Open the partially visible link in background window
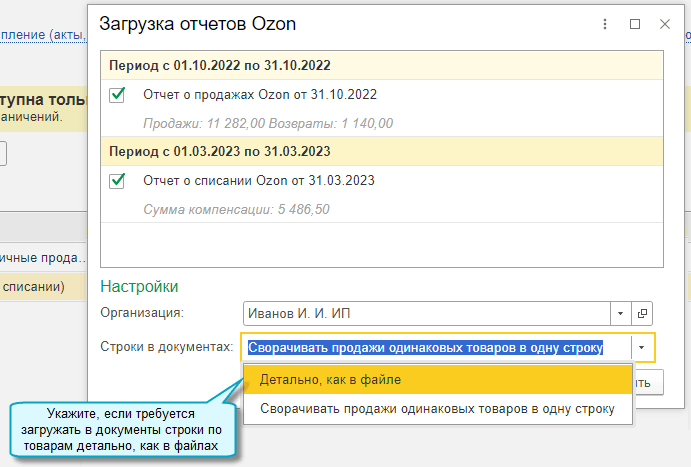The height and width of the screenshot is (467, 691). [43, 35]
